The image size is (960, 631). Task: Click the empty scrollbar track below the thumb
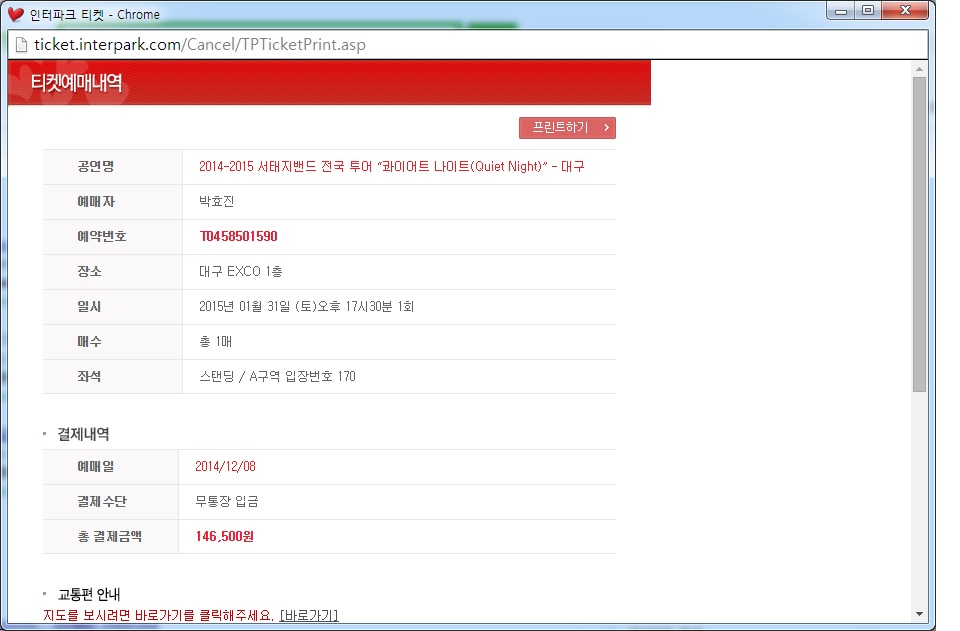tap(919, 500)
